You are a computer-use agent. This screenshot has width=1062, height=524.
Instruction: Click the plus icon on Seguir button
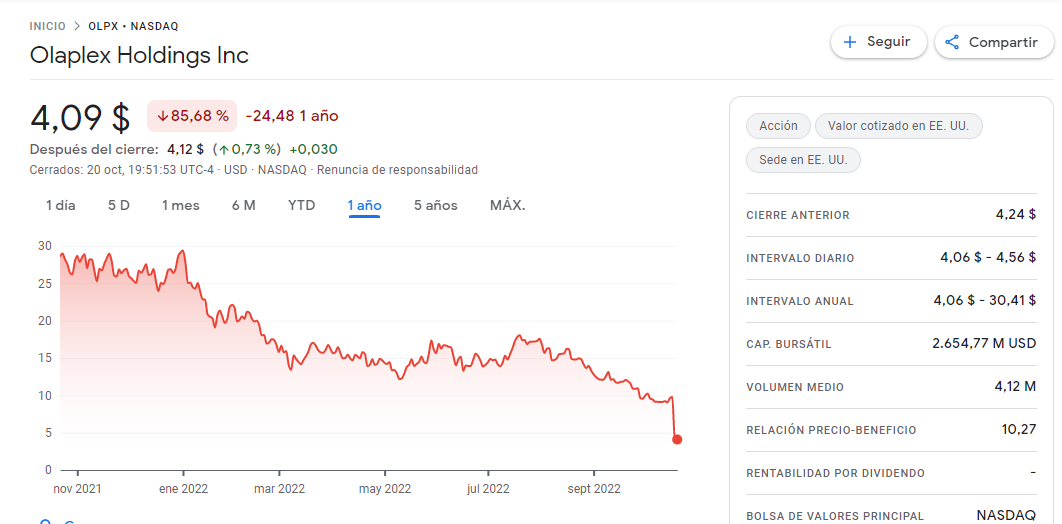point(849,42)
